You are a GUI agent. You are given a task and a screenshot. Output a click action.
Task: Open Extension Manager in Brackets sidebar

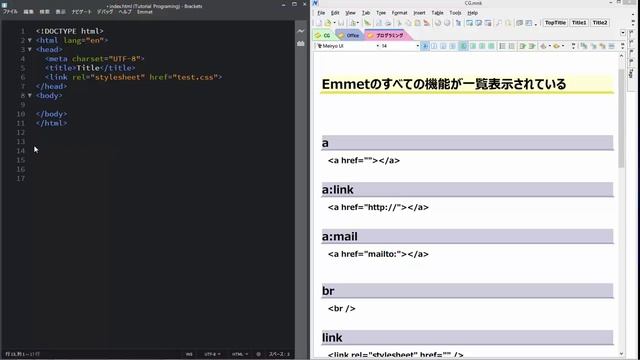(301, 43)
